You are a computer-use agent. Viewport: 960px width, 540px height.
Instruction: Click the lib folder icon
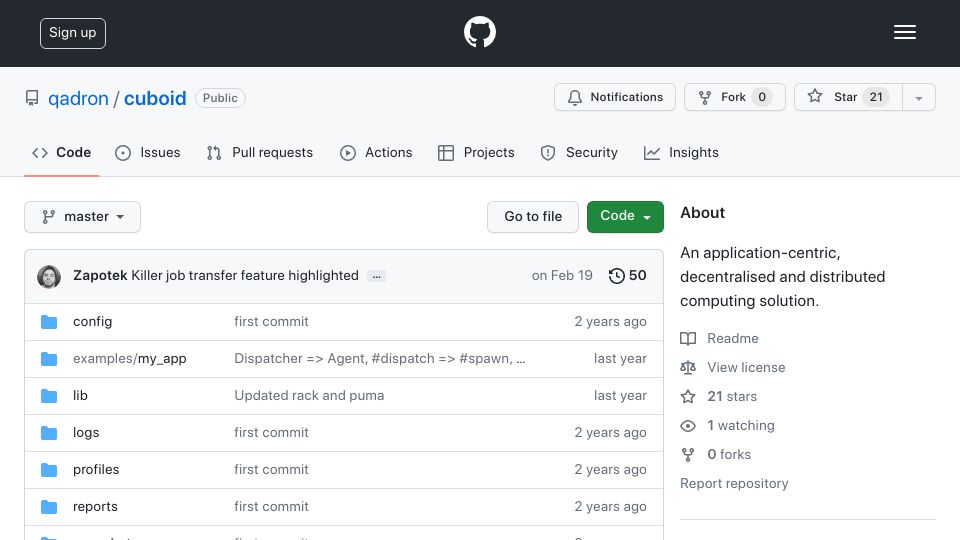pos(49,396)
